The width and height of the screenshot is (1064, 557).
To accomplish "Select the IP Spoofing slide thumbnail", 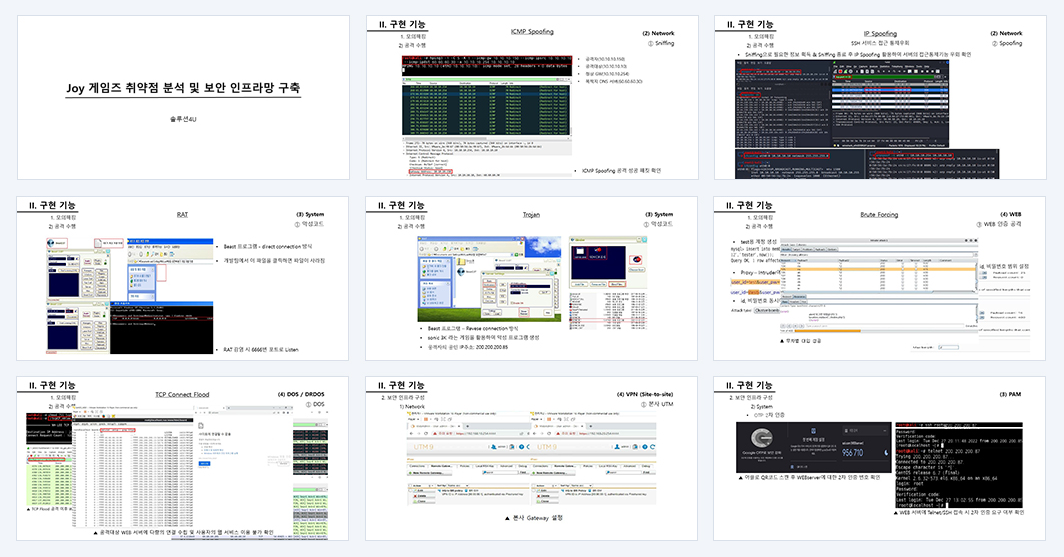I will coord(880,98).
